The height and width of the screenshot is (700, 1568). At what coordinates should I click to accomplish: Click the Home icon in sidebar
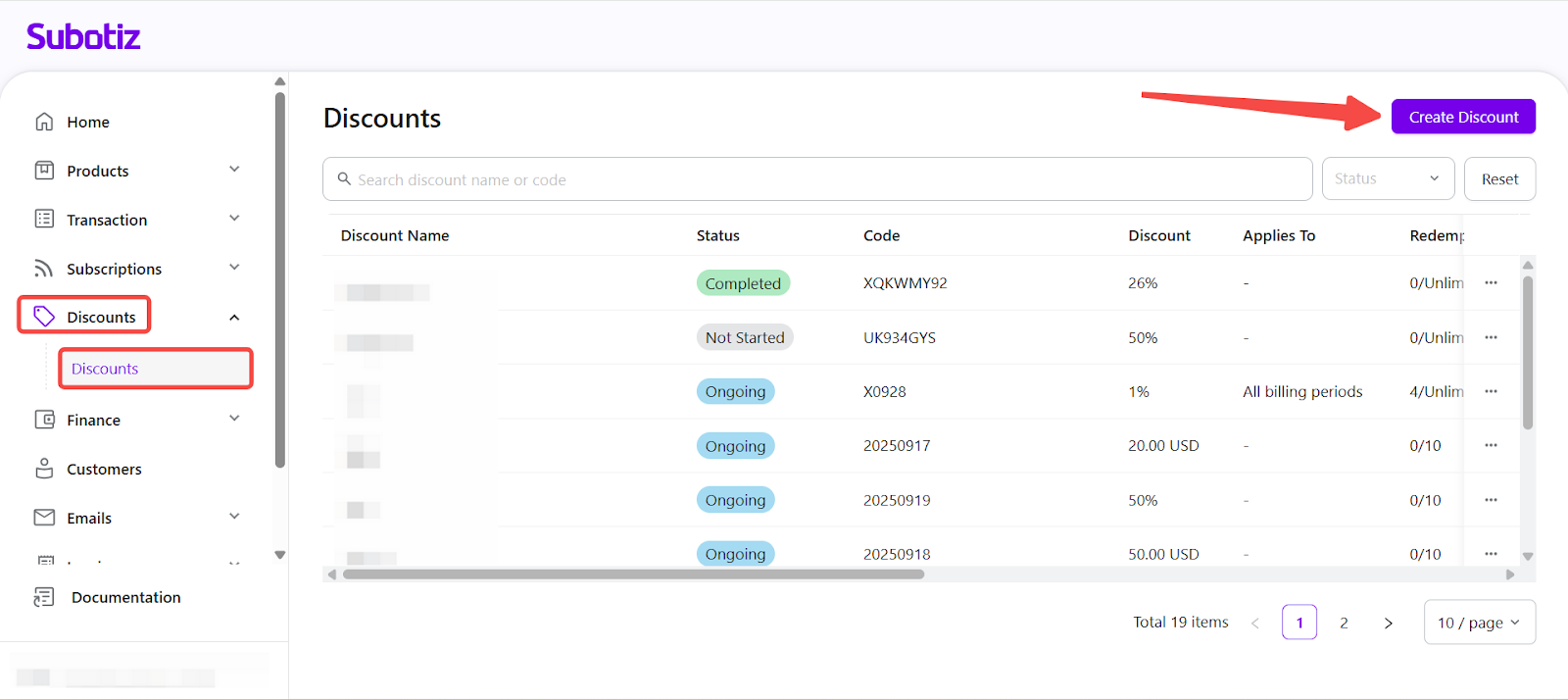[x=44, y=122]
